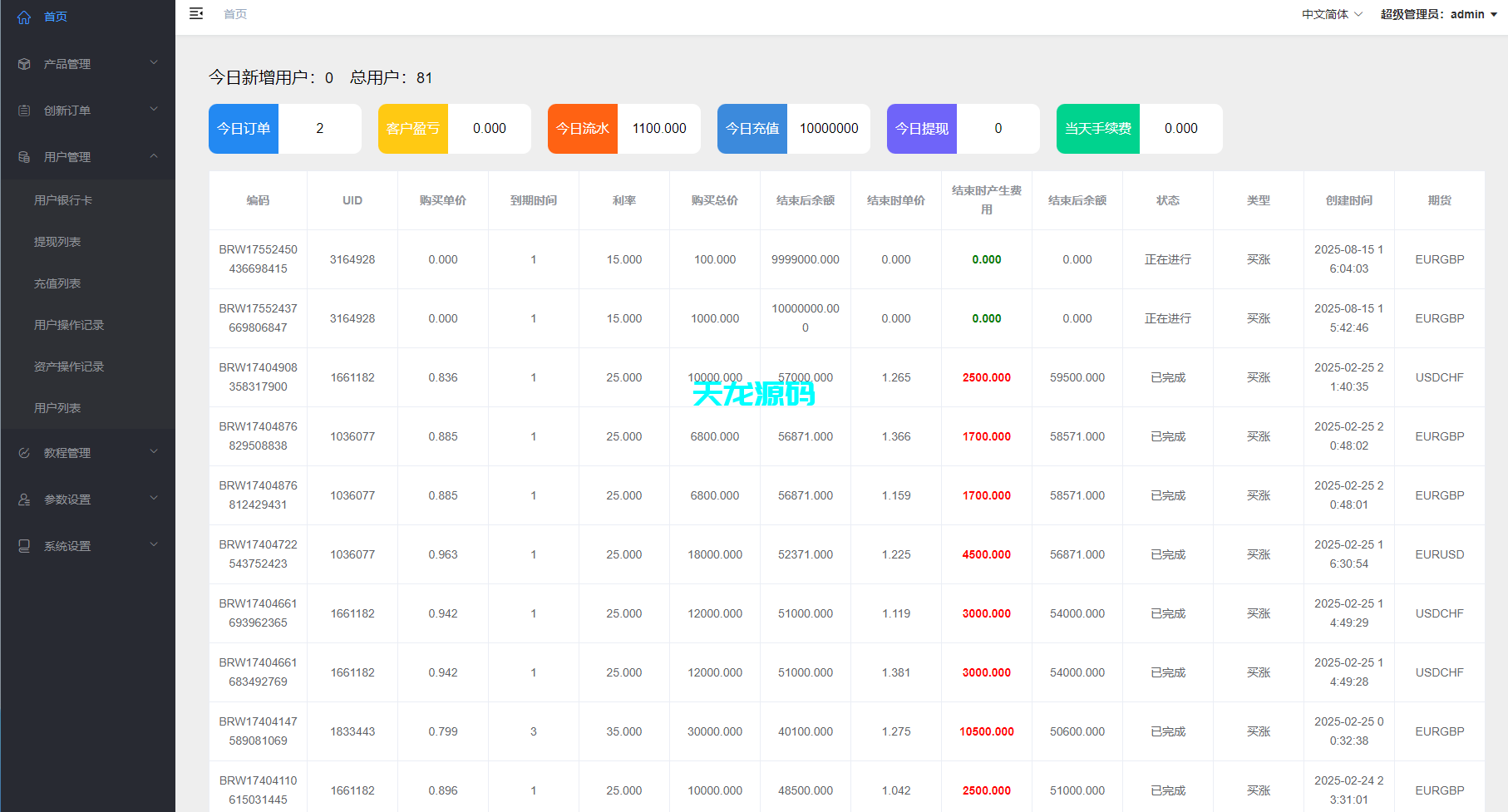1508x812 pixels.
Task: Click the 创新订单 list icon
Action: 24,111
